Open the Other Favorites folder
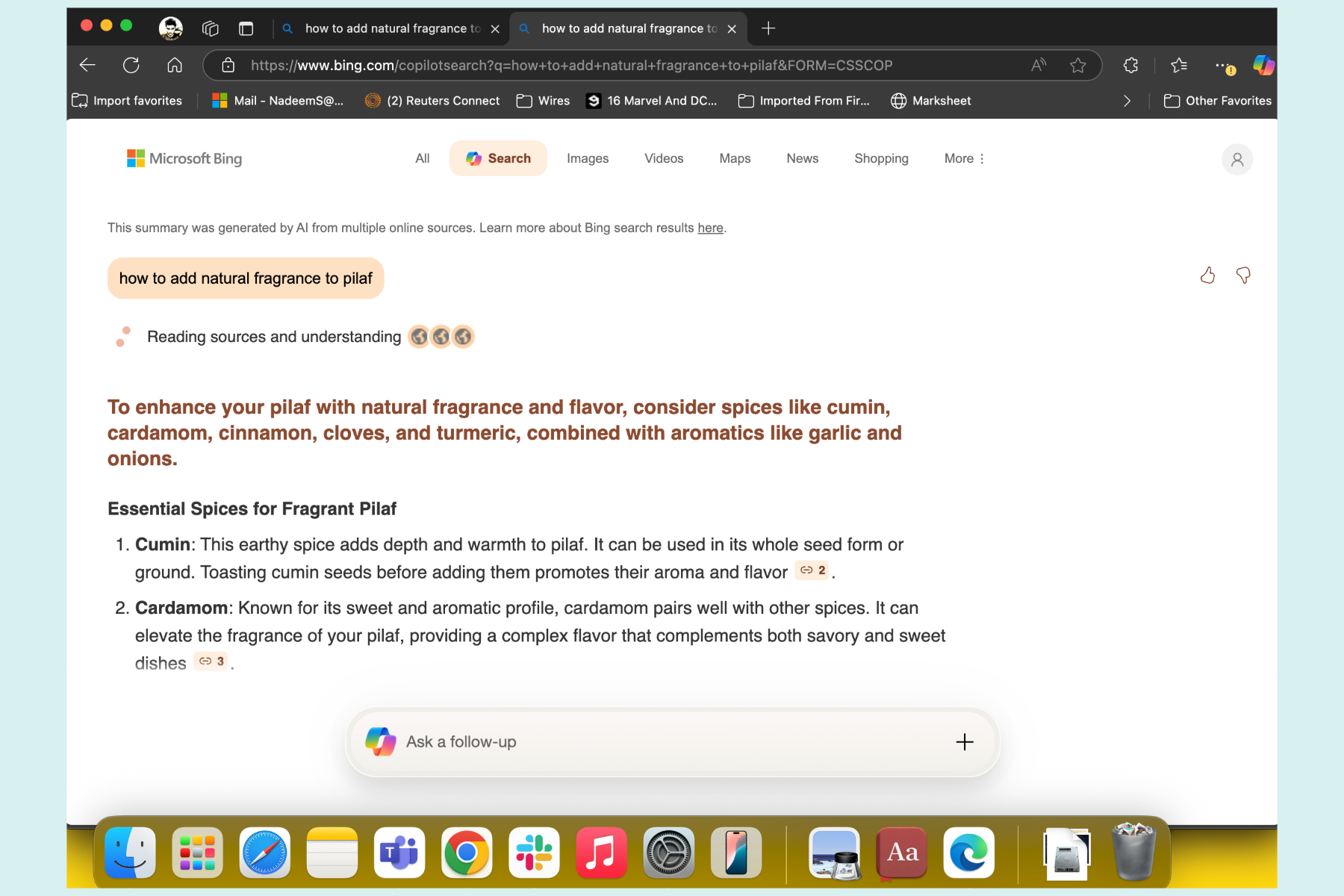 pyautogui.click(x=1218, y=101)
